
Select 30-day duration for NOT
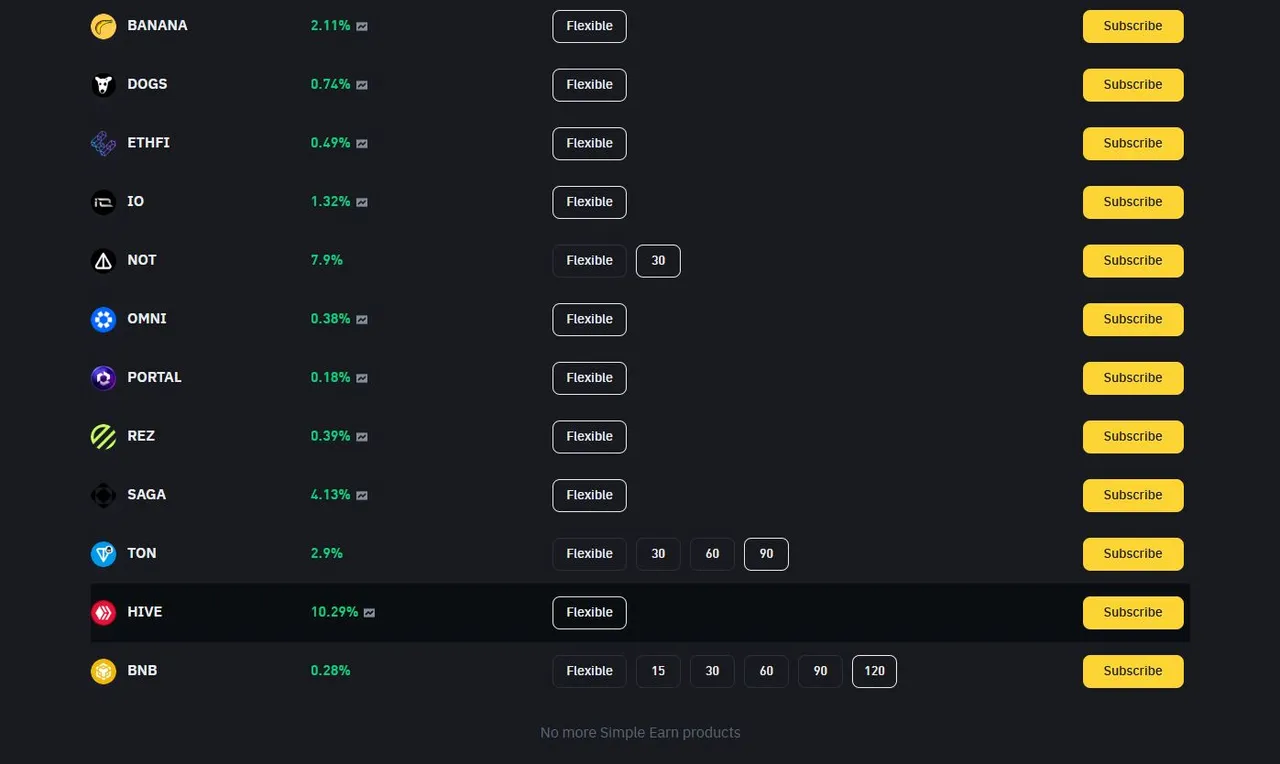[658, 261]
